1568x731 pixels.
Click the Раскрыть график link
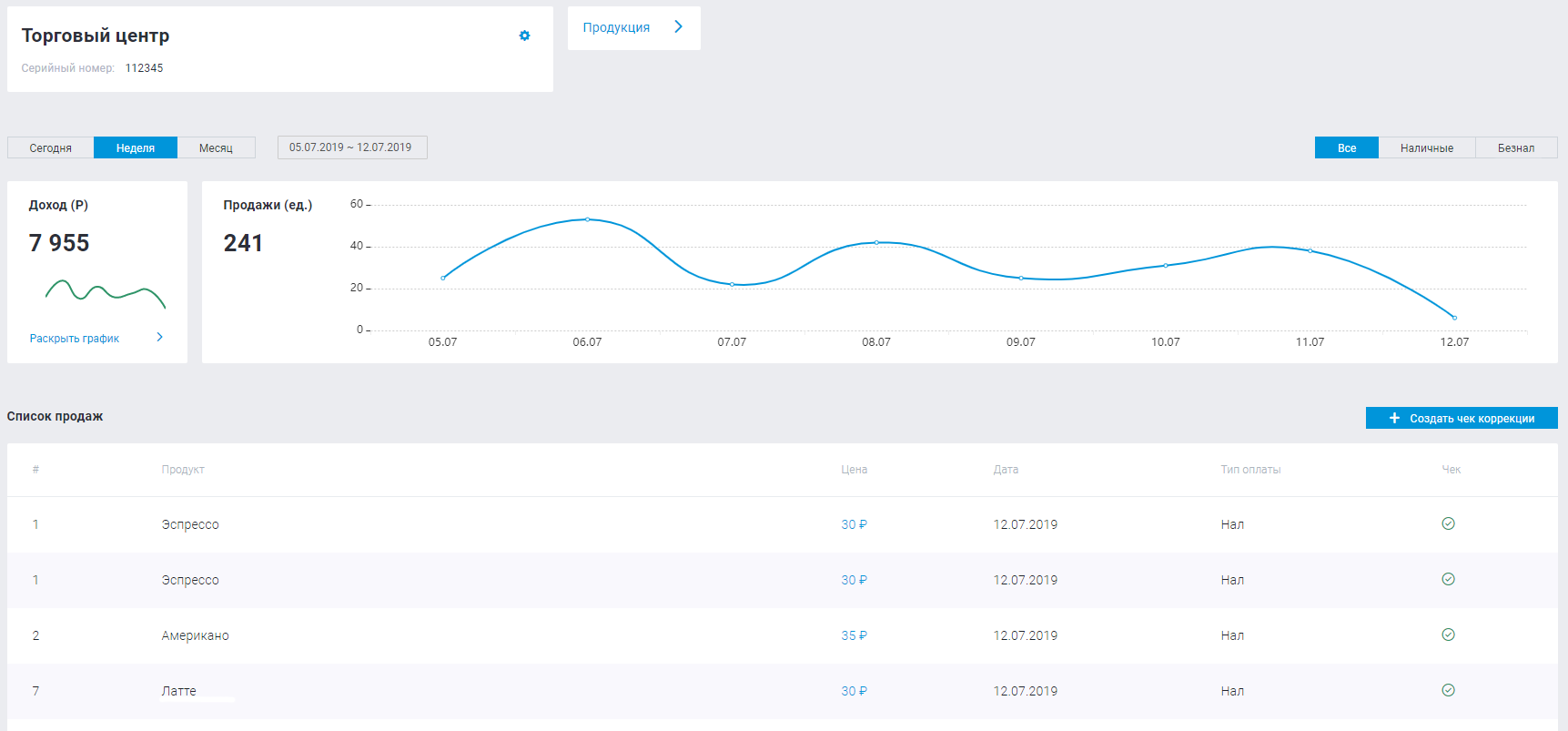75,339
